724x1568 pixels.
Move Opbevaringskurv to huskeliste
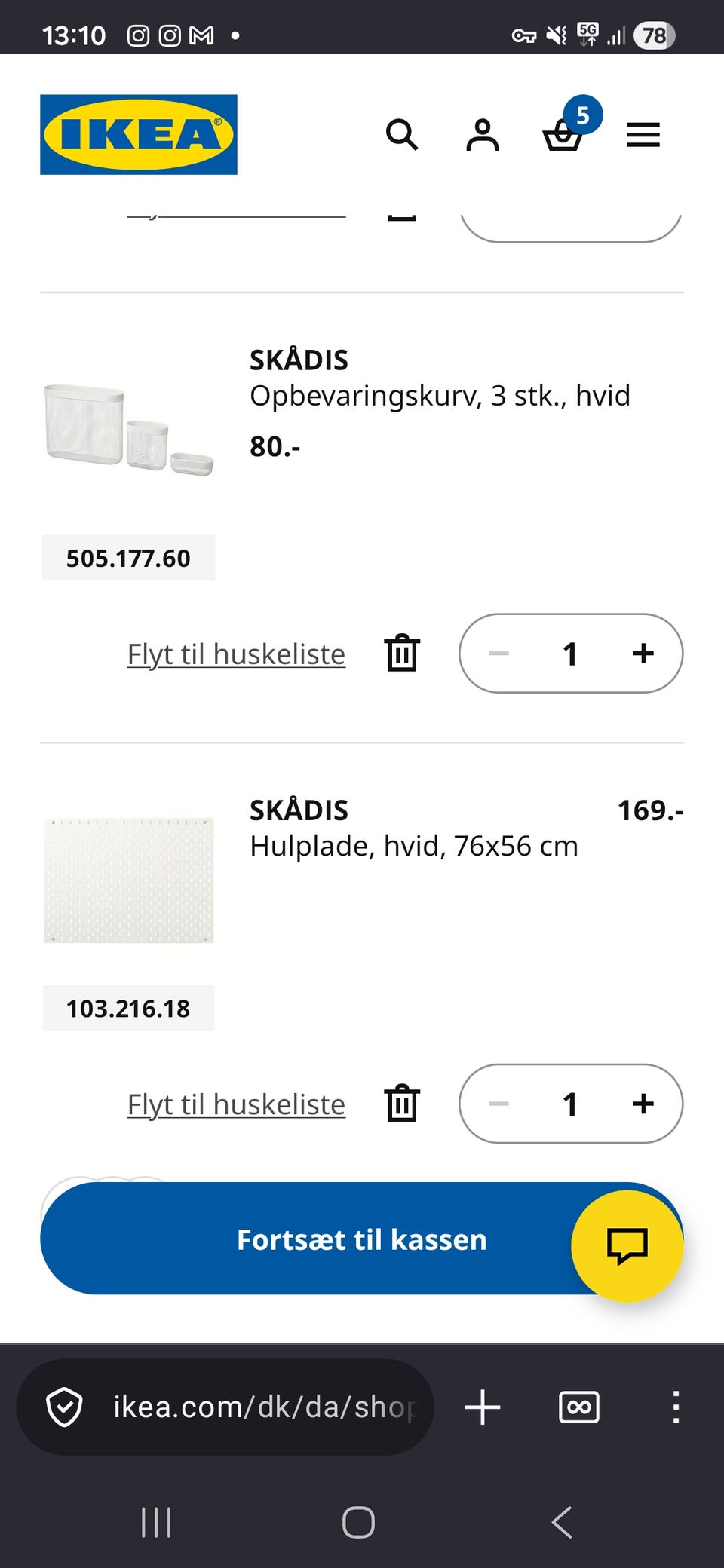pos(236,654)
